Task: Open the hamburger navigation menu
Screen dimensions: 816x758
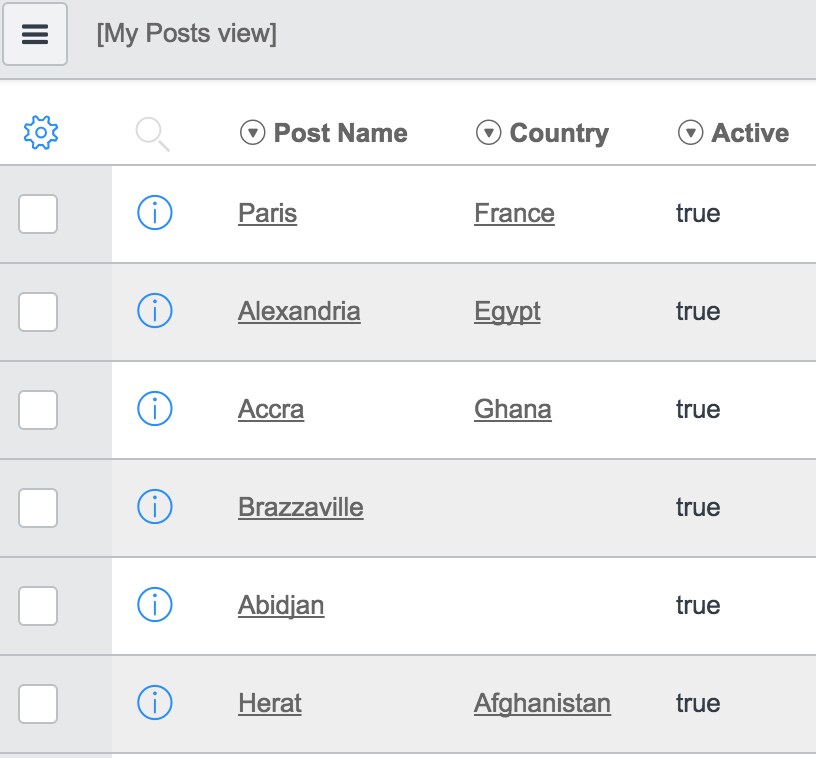Action: (35, 34)
